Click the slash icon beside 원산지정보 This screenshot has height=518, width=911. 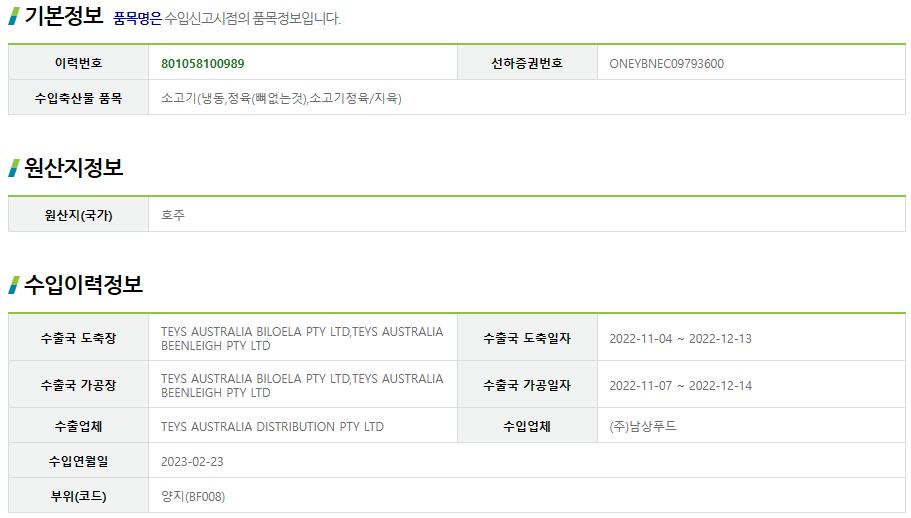(14, 168)
